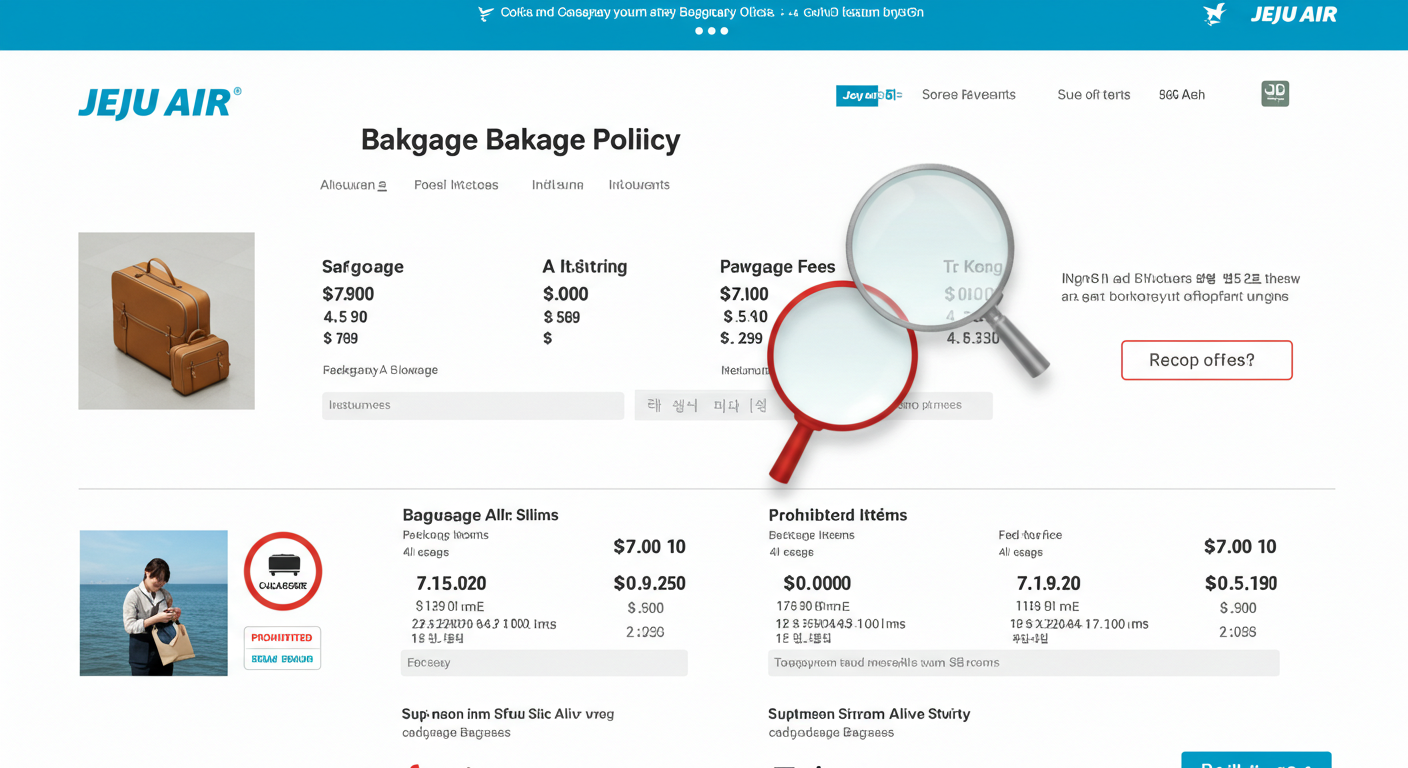This screenshot has height=768, width=1408.
Task: Click the bird logo icon beside top-right JEJU AIR
Action: (x=1215, y=14)
